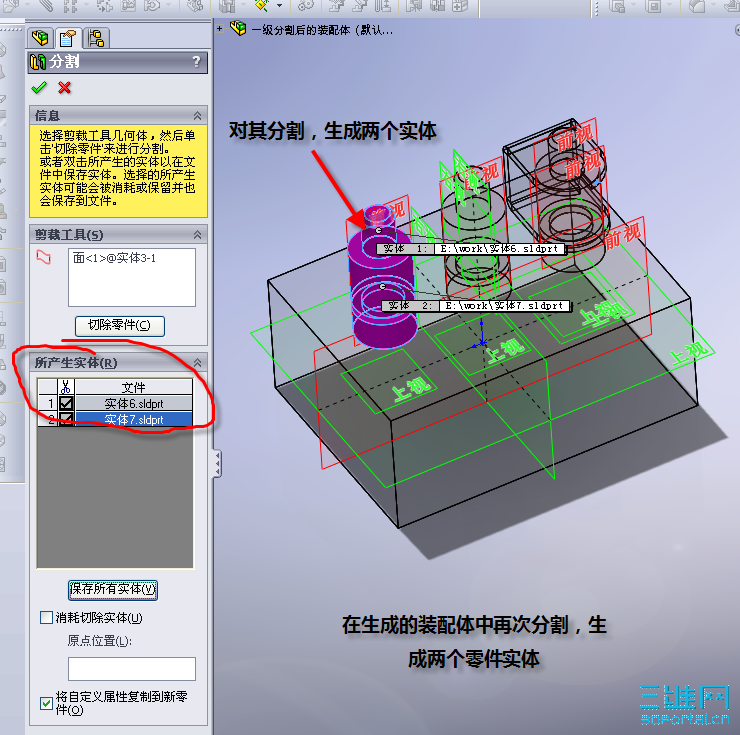Switch to the PropertyManager tab

(68, 38)
